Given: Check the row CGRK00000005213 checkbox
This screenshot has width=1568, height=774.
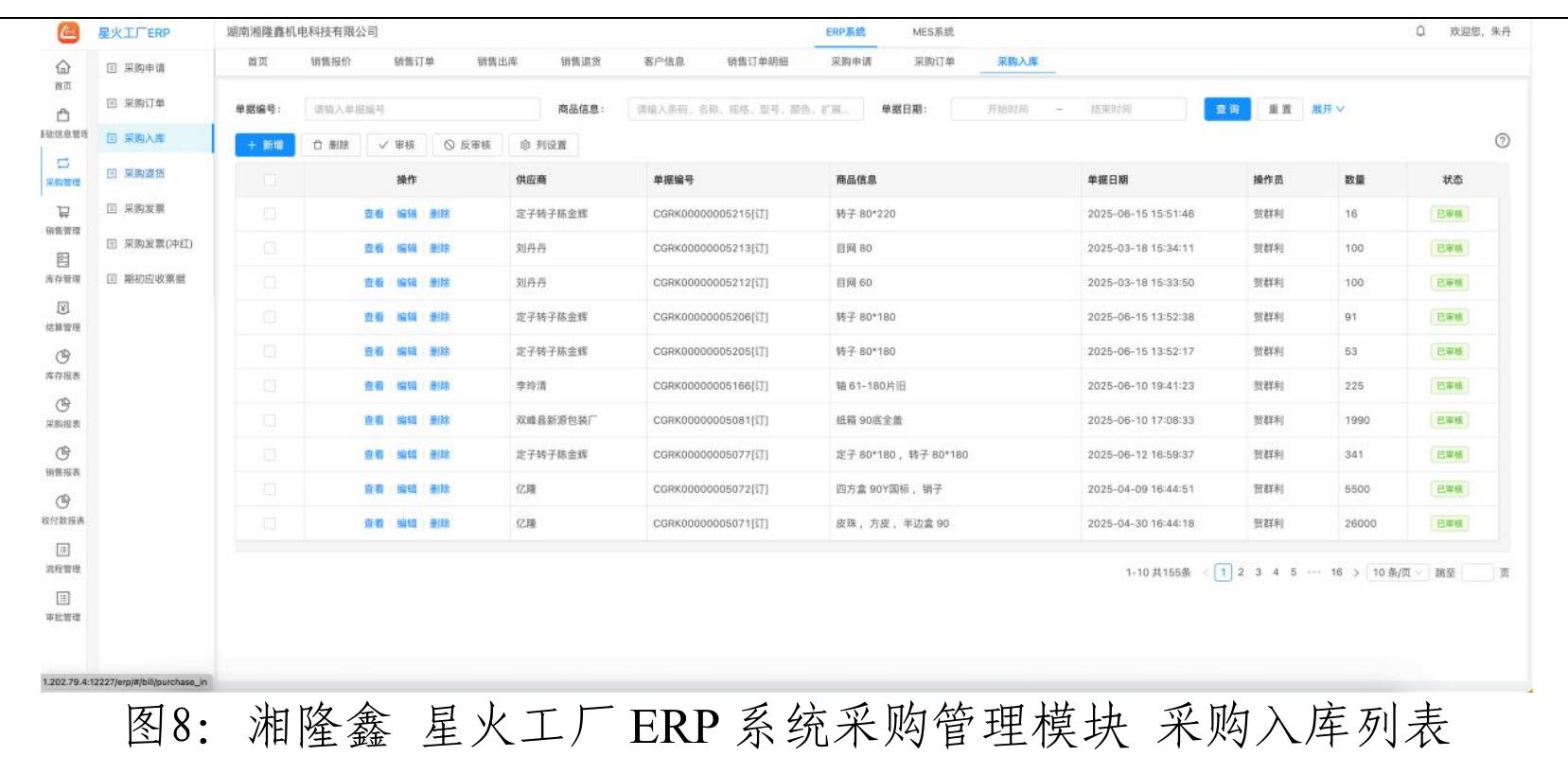Looking at the screenshot, I should click(x=270, y=248).
